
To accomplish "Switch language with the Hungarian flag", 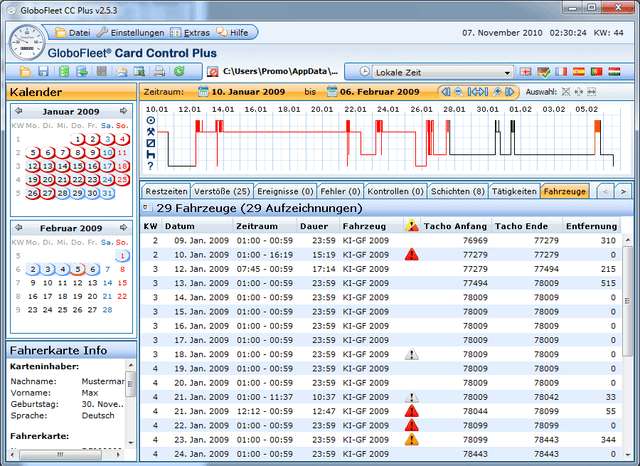I will point(614,72).
